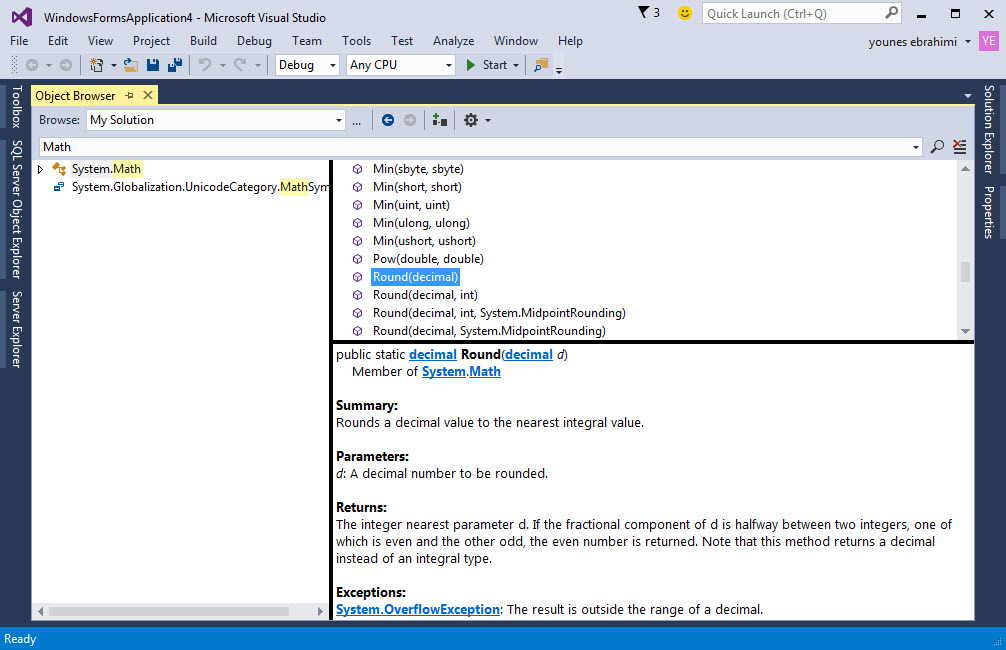Image resolution: width=1006 pixels, height=650 pixels.
Task: Open the notifications flag icon
Action: click(x=645, y=13)
